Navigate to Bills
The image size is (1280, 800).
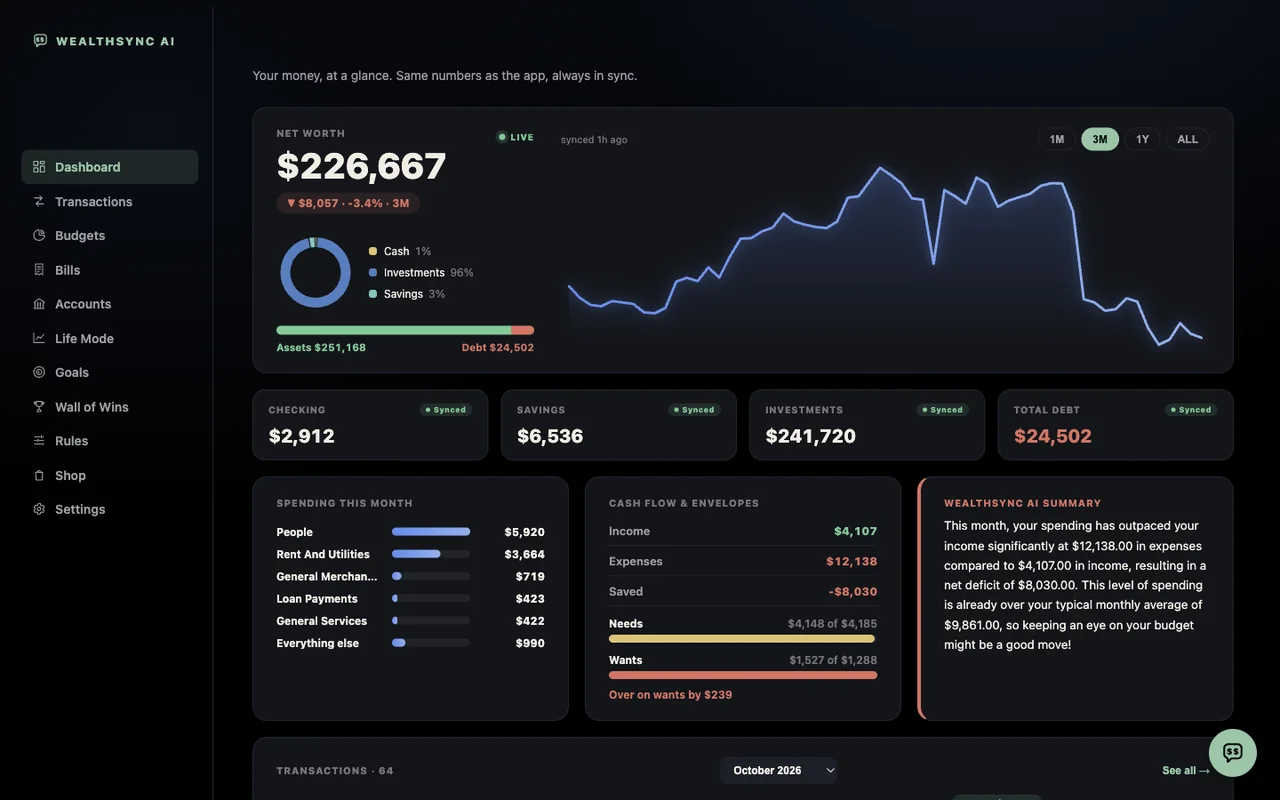pyautogui.click(x=110, y=270)
